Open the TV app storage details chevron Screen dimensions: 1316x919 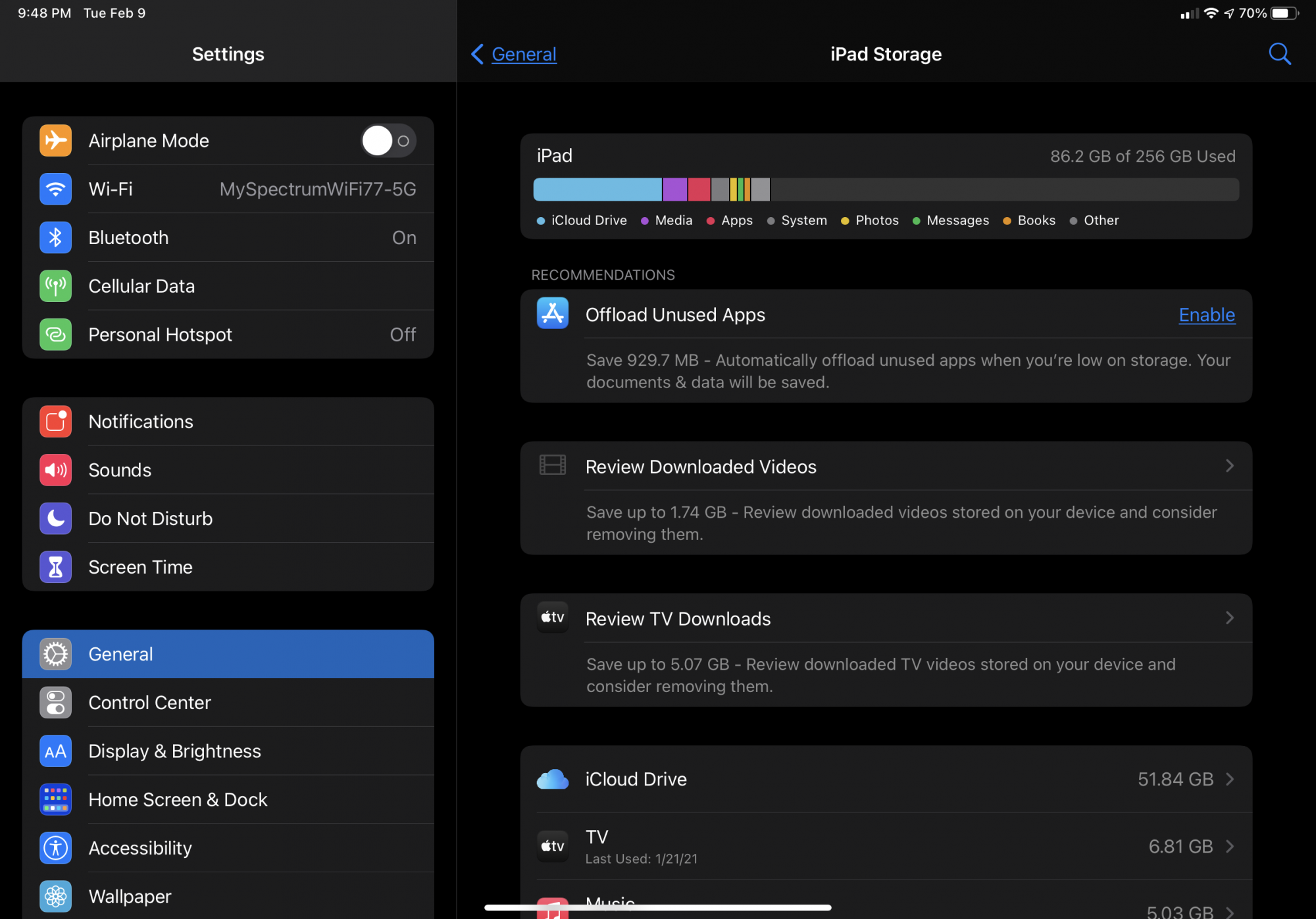click(x=1229, y=847)
